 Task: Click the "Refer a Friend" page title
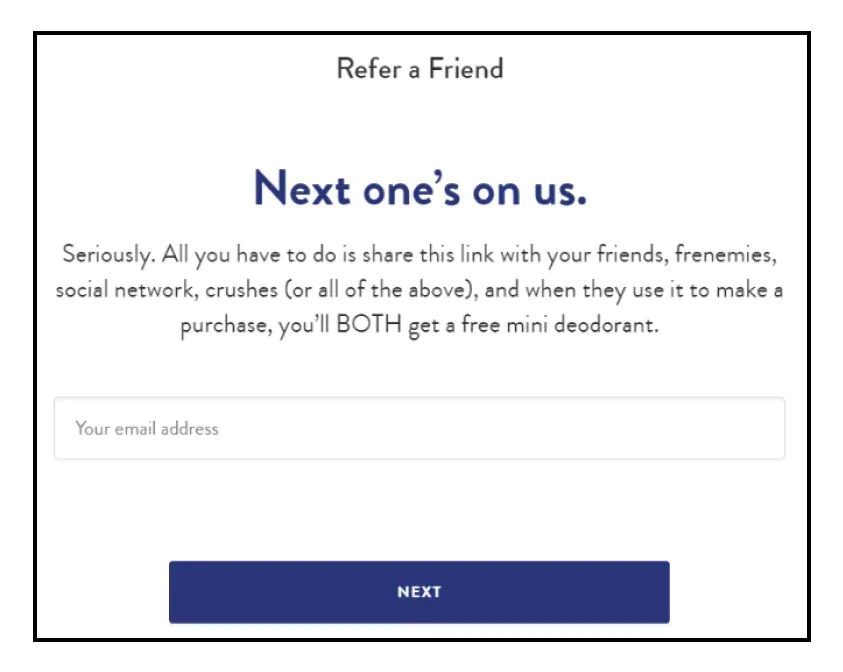coord(419,69)
